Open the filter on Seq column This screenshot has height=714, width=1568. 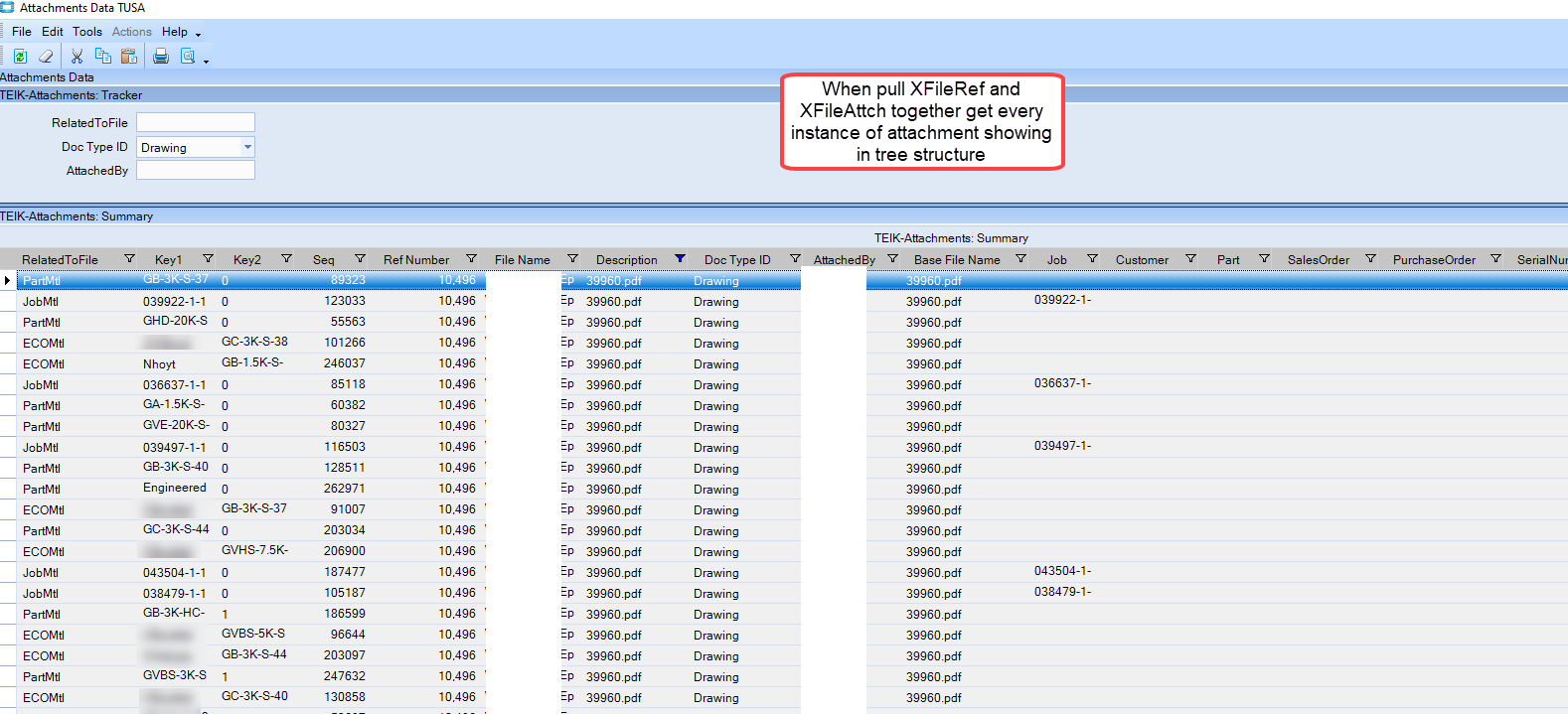360,259
